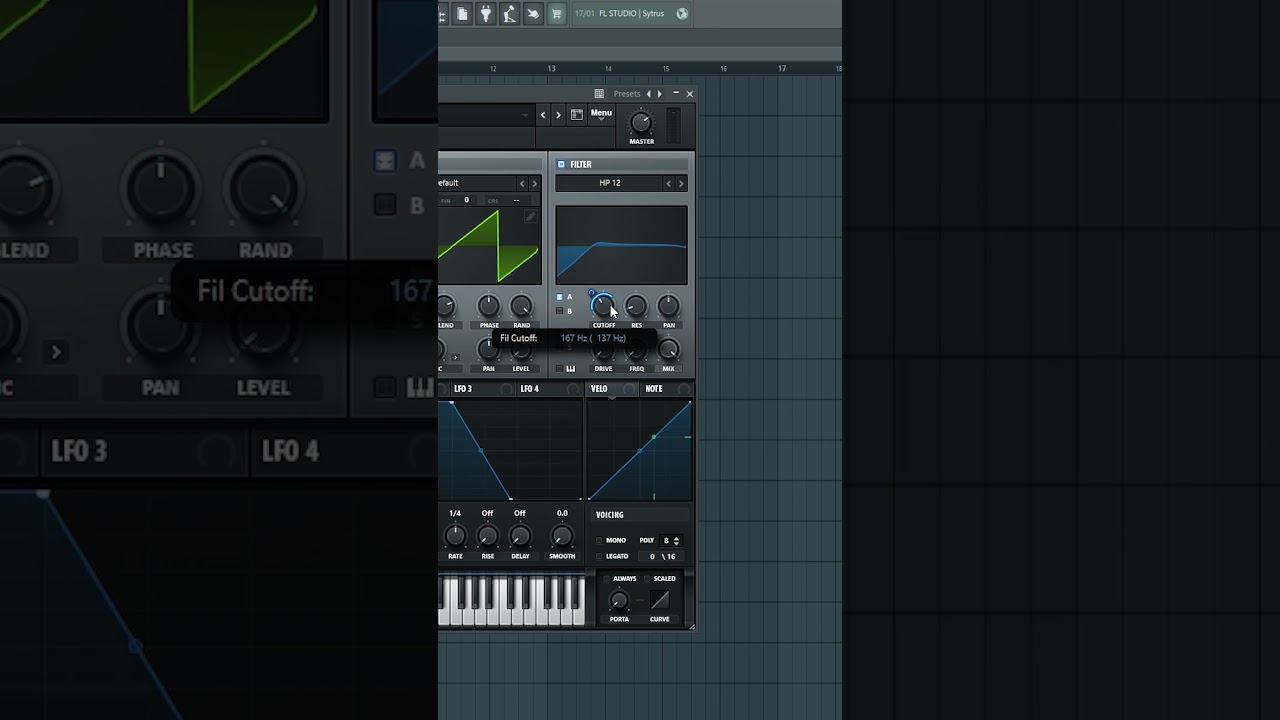Click the LFO SMOOTH knob

562,536
